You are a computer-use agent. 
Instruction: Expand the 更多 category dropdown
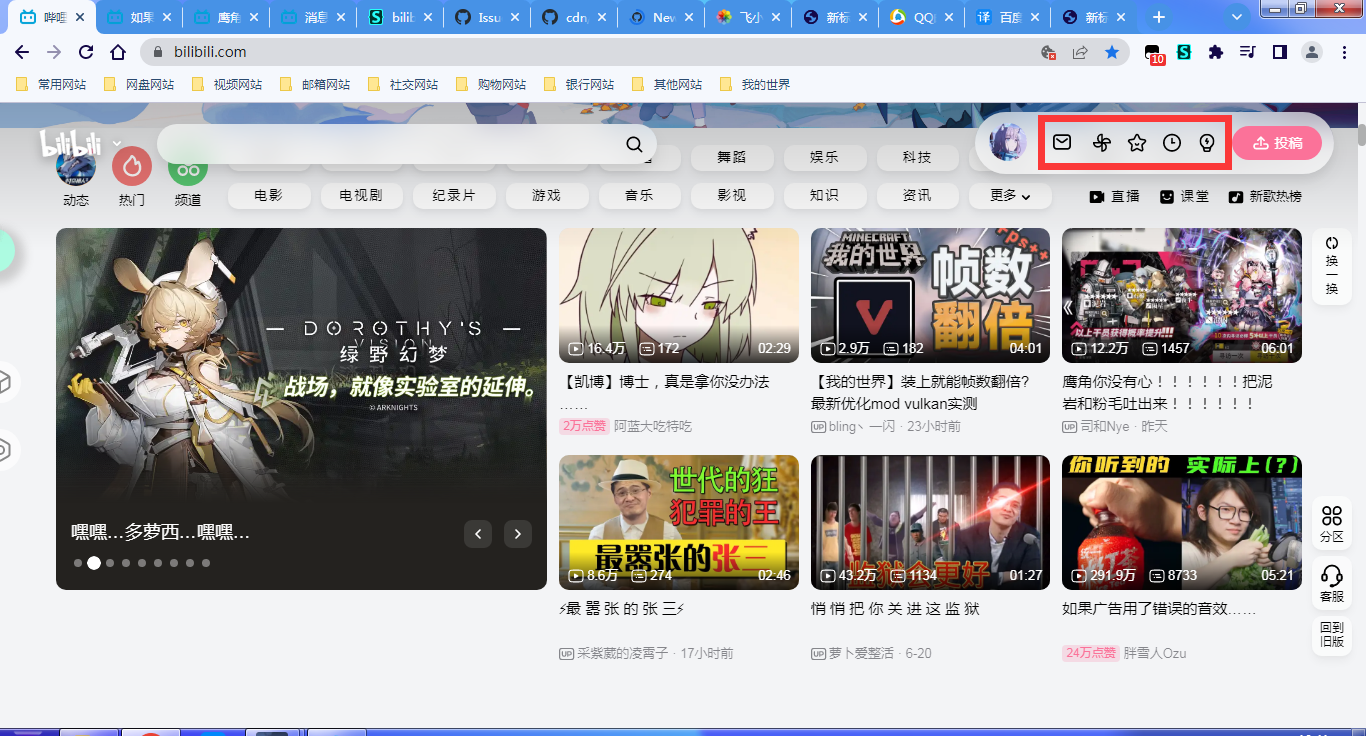tap(1009, 196)
